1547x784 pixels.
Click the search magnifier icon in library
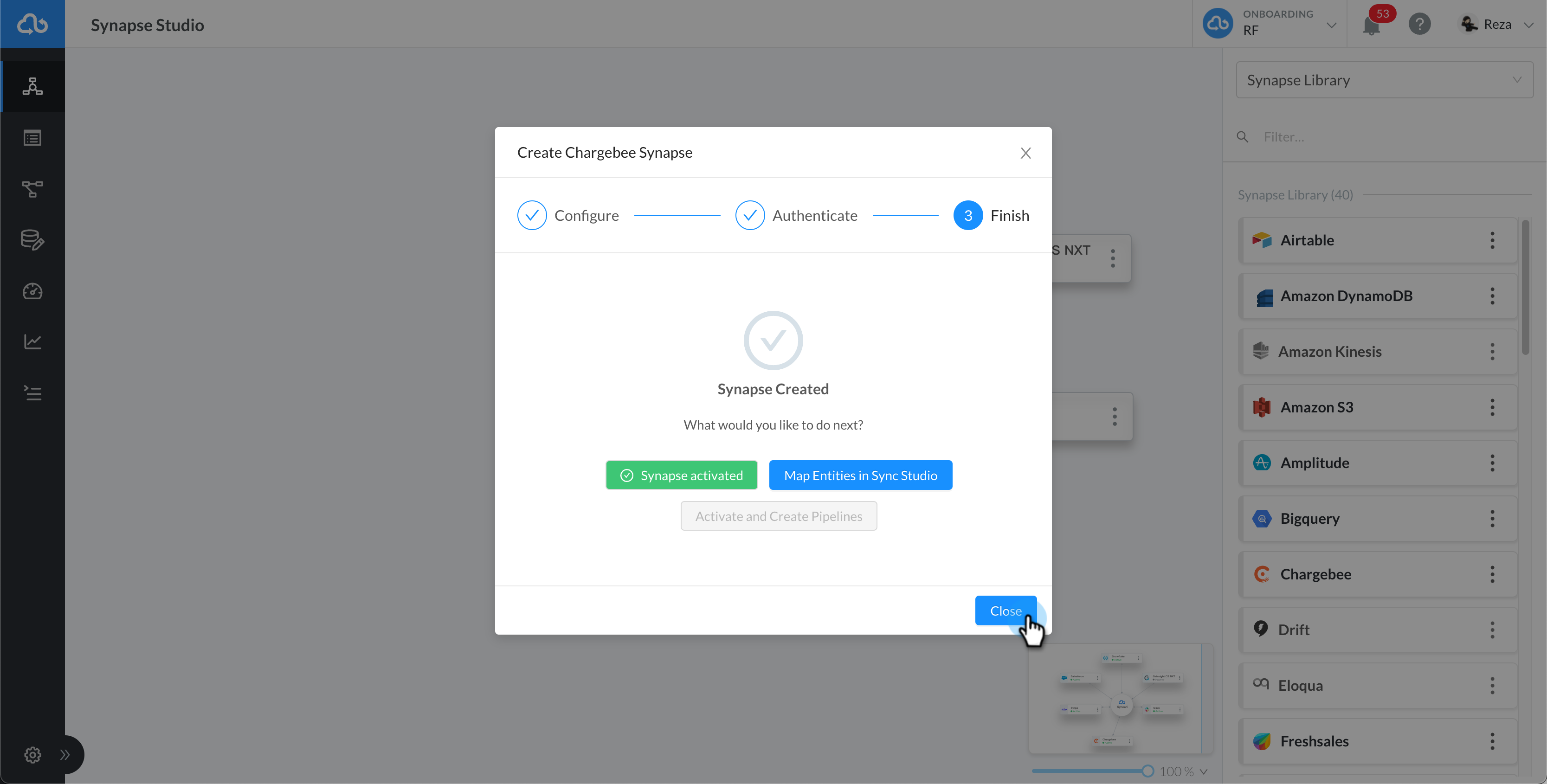1243,137
